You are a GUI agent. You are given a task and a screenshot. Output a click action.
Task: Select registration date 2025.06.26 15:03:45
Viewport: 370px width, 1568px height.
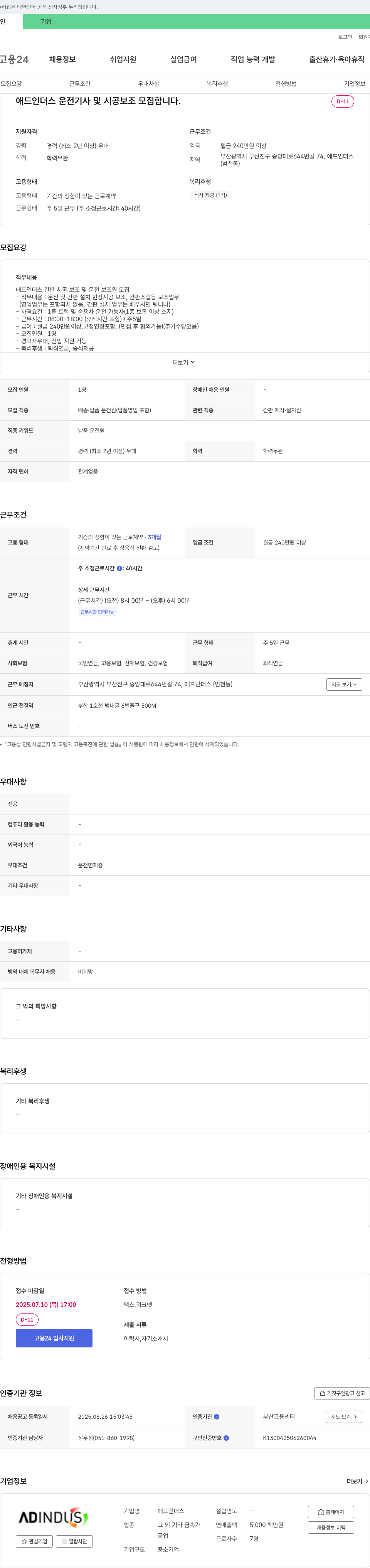point(105,1416)
